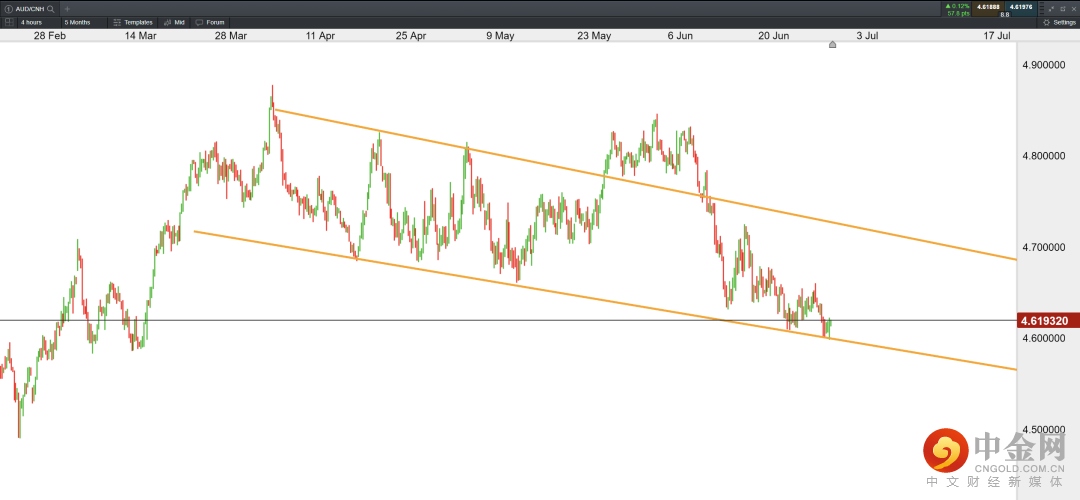This screenshot has width=1080, height=500.
Task: Change the Mid price type
Action: point(174,22)
